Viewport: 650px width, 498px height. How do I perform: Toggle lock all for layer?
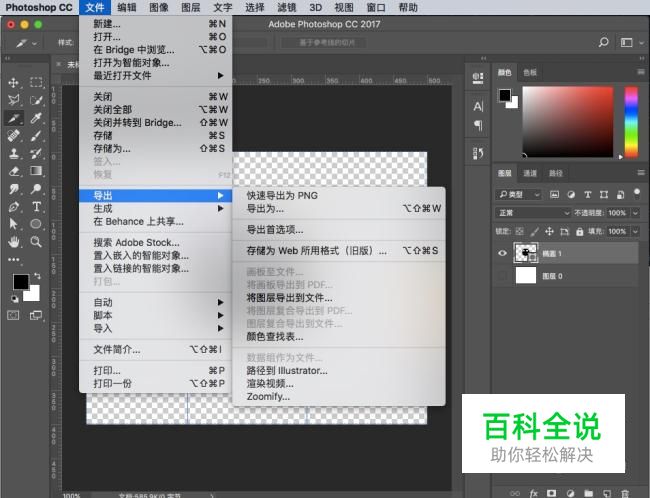(580, 231)
